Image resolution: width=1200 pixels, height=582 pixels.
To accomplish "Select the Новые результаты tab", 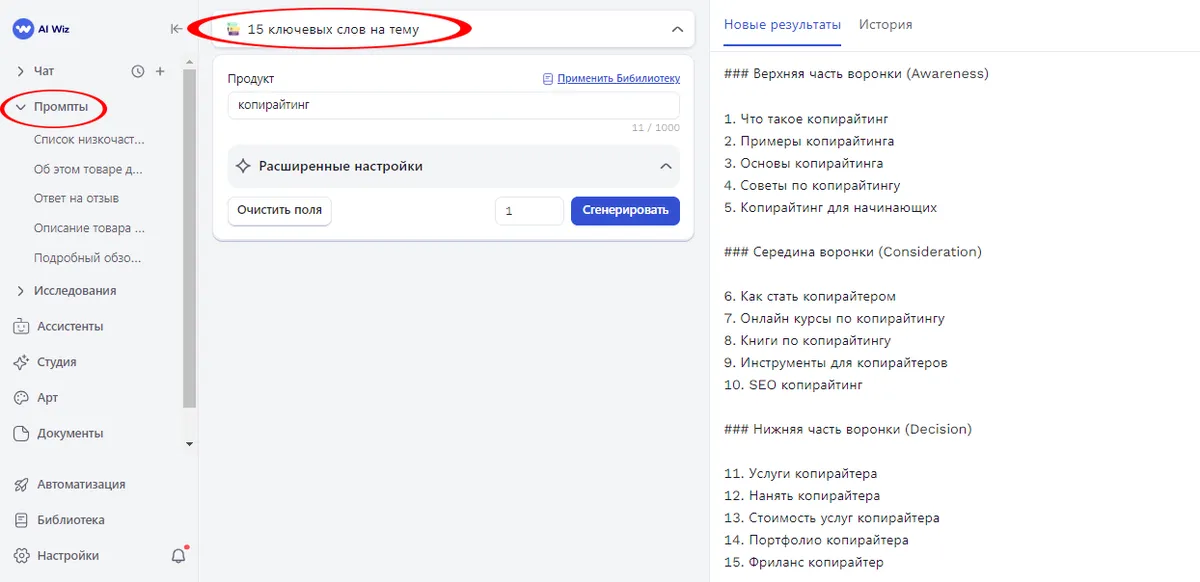I will (x=782, y=24).
